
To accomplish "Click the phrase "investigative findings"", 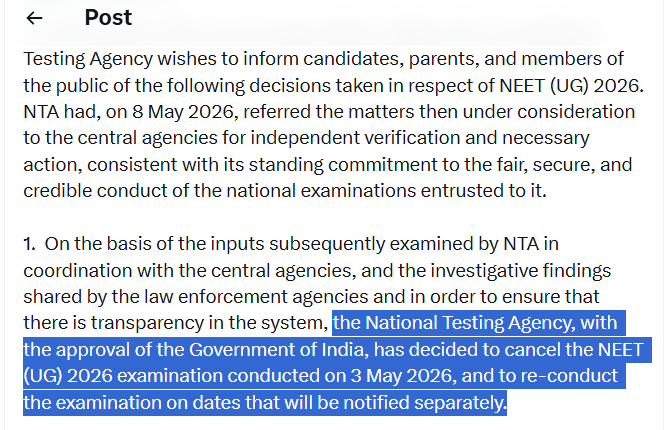I will 521,270.
